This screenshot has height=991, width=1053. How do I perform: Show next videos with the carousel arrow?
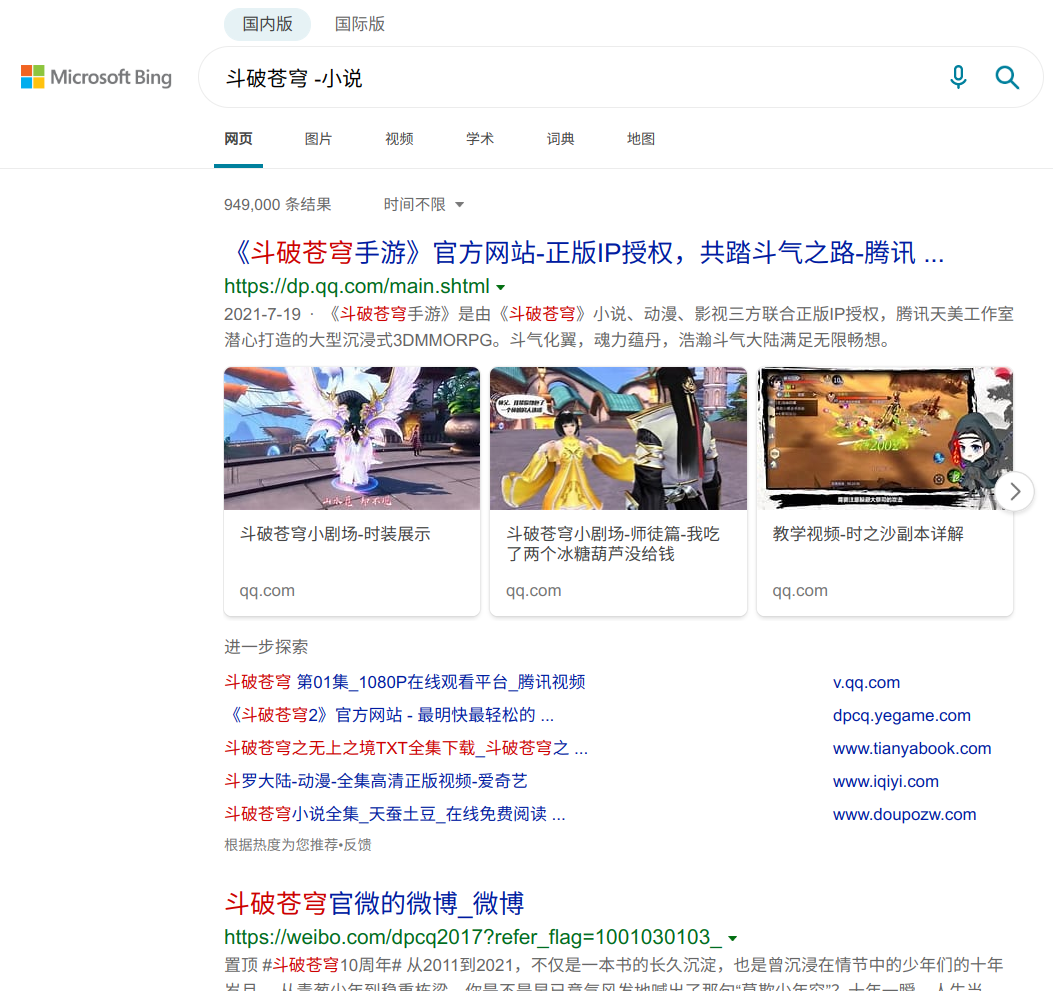coord(1015,491)
